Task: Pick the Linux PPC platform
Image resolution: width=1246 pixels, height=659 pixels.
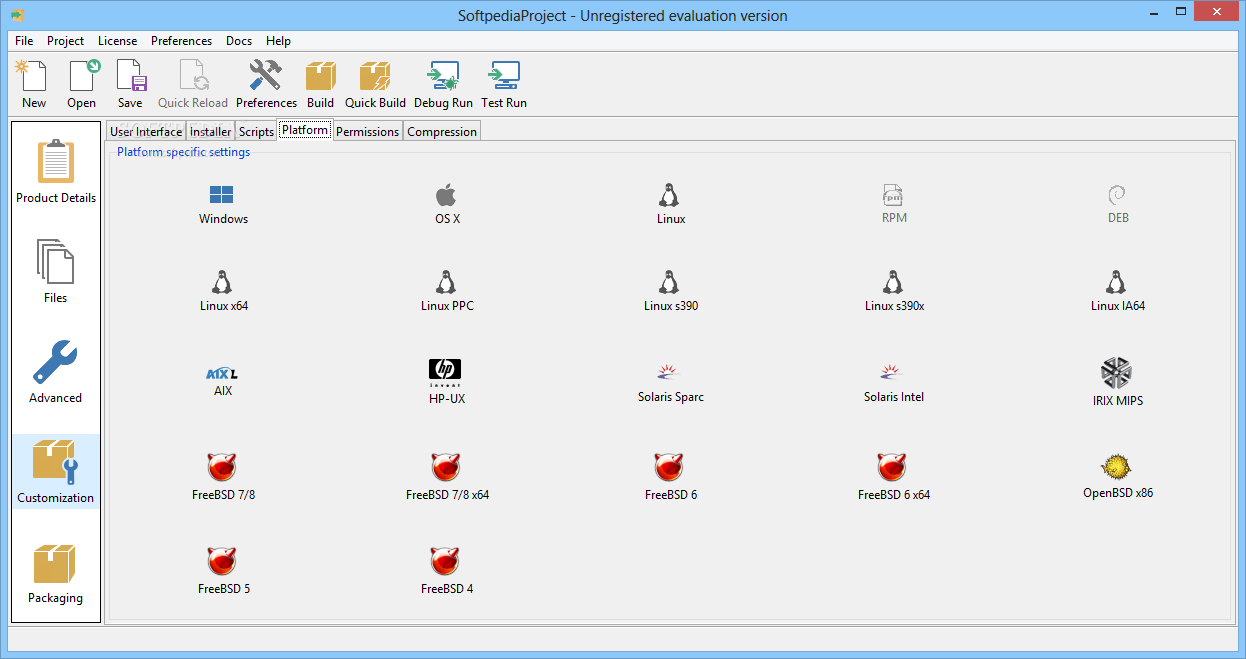Action: click(447, 291)
